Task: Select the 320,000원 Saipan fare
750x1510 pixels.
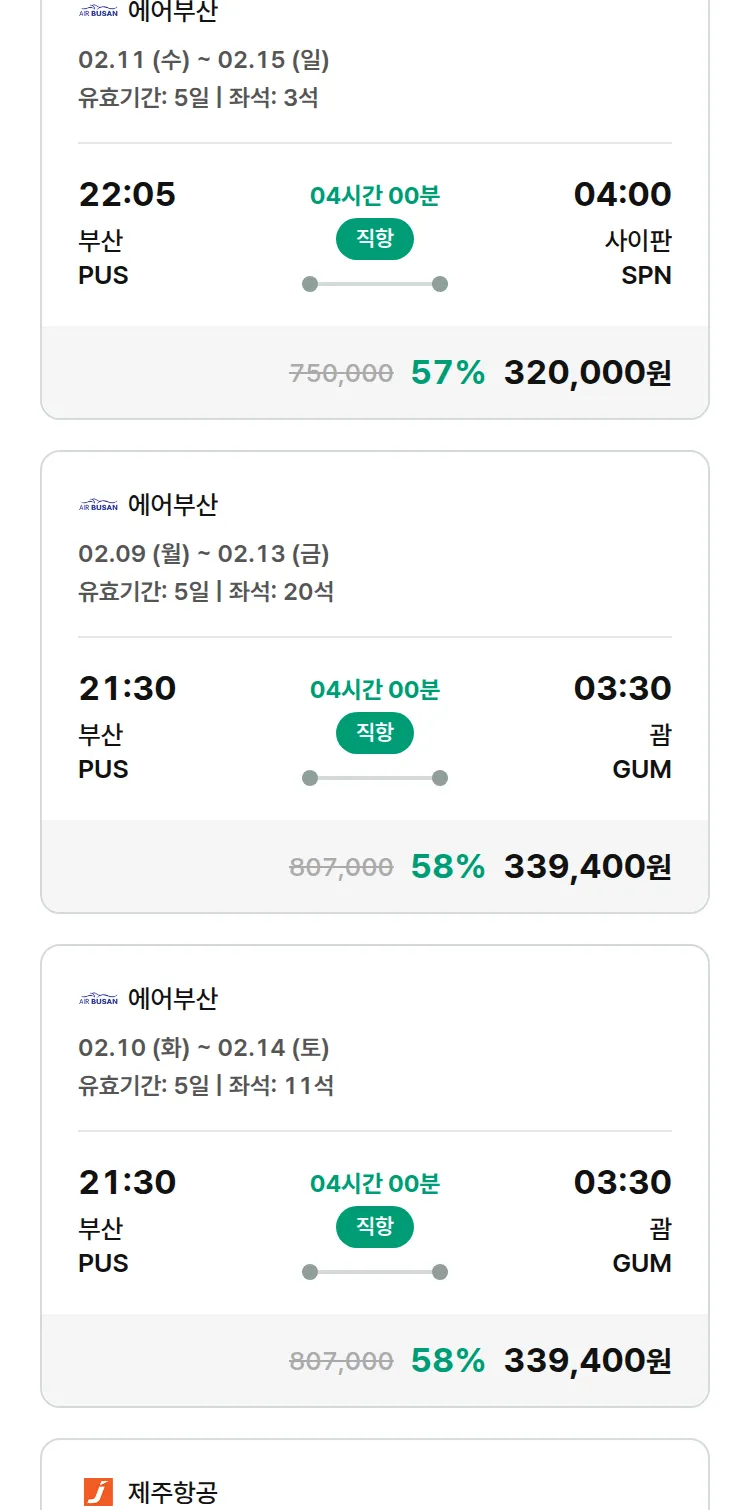Action: (587, 373)
